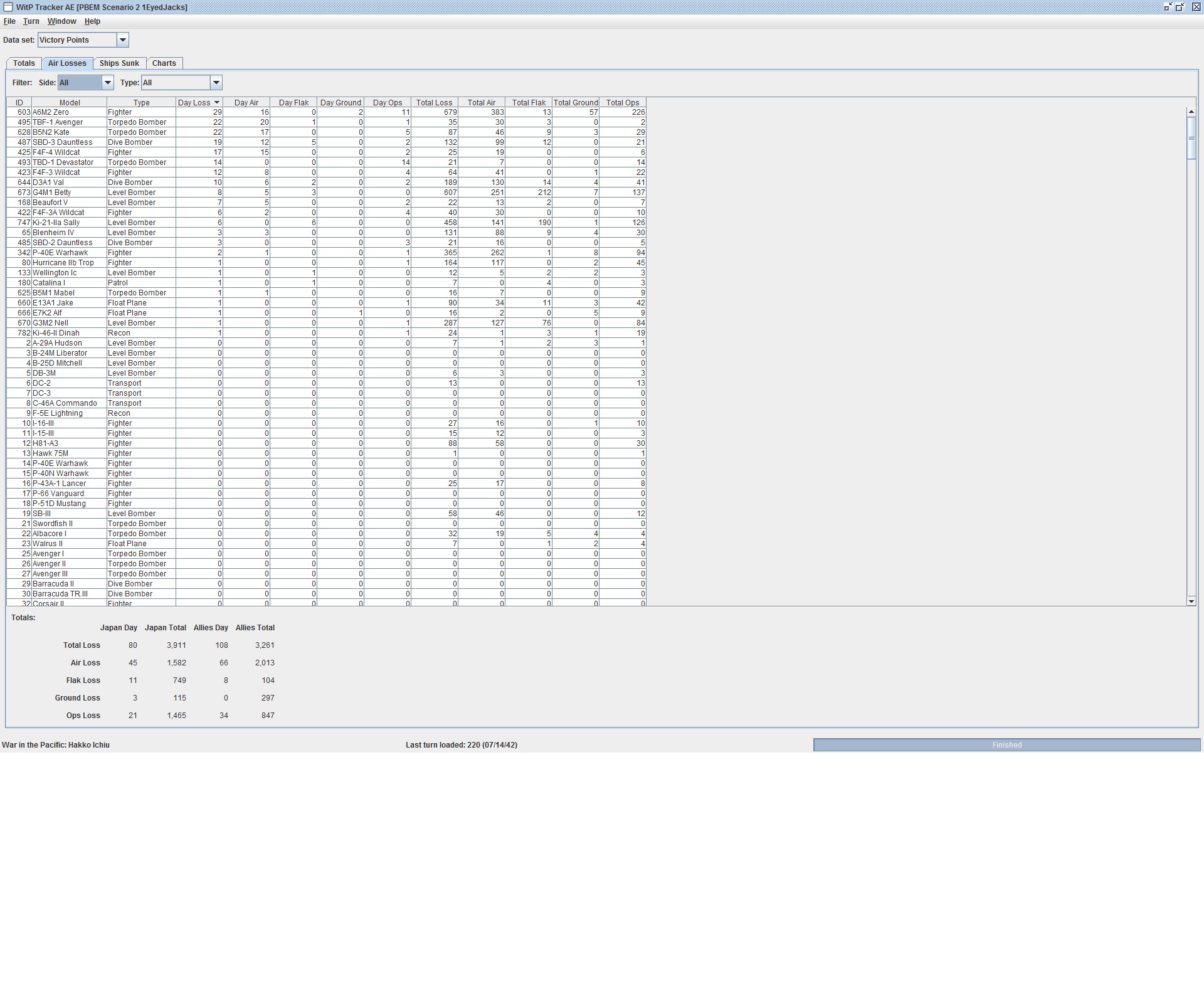
Task: Click the Finished progress bar
Action: click(1006, 745)
